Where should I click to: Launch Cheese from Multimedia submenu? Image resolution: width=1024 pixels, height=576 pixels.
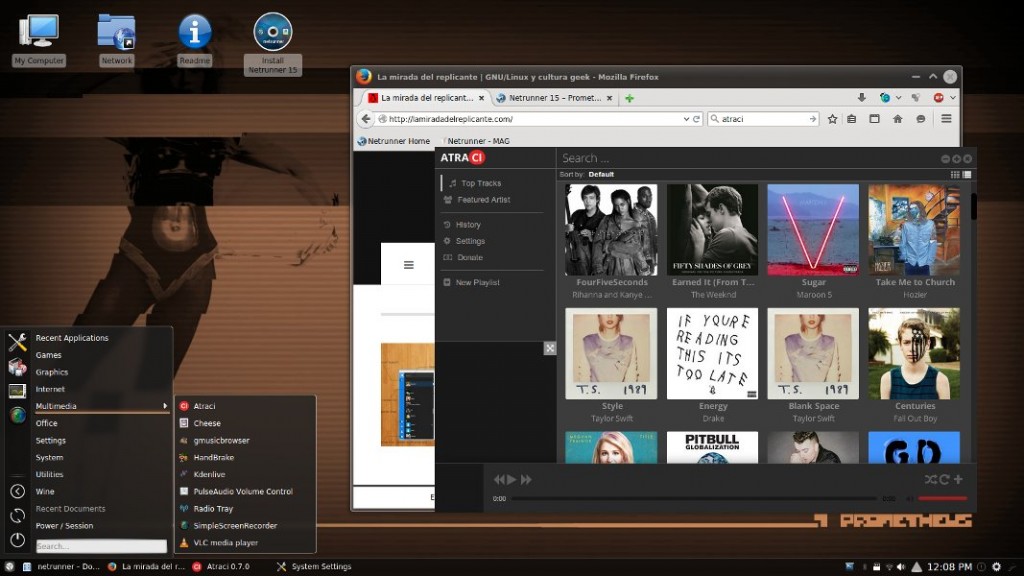coord(206,423)
